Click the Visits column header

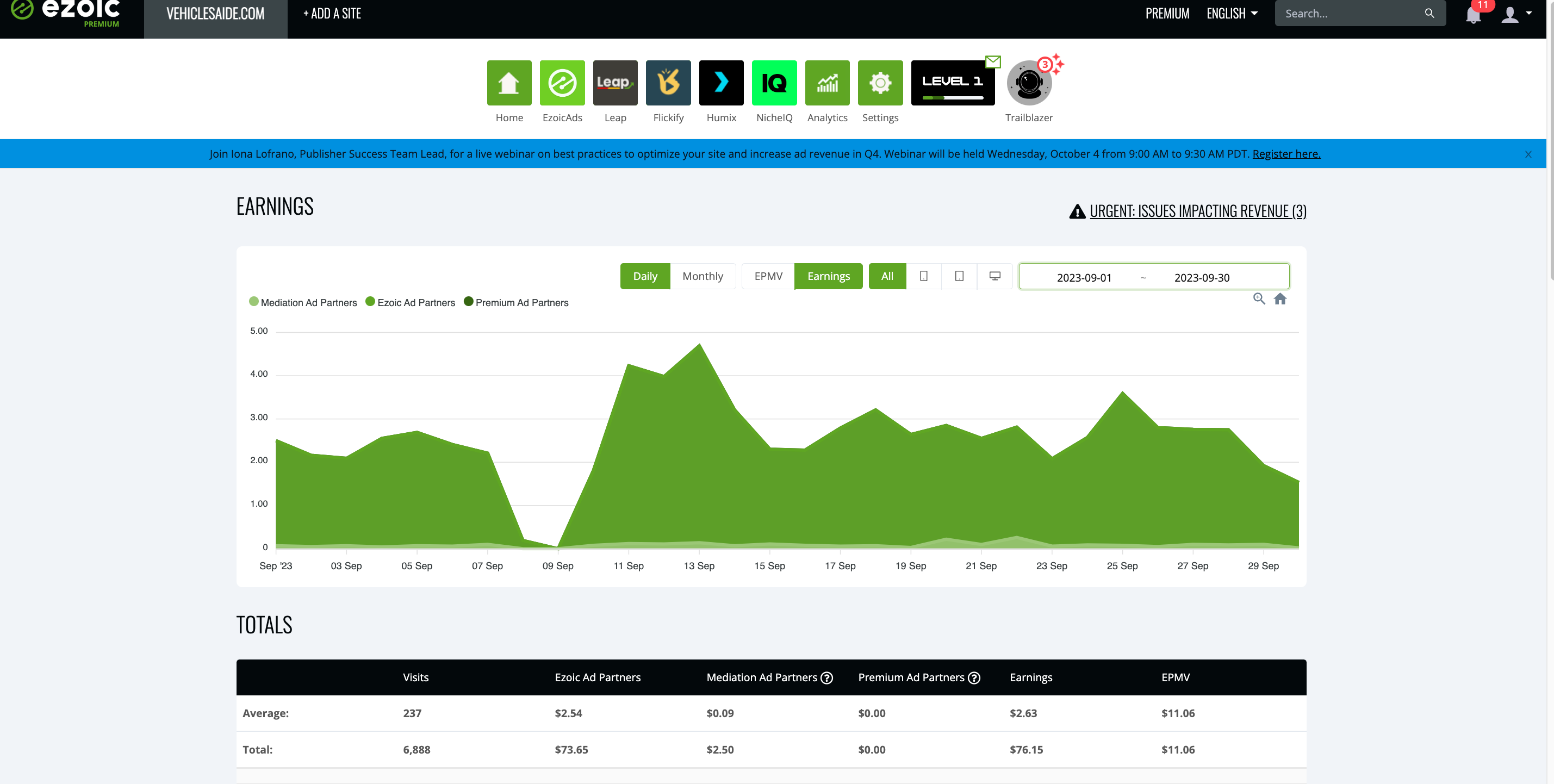(415, 677)
